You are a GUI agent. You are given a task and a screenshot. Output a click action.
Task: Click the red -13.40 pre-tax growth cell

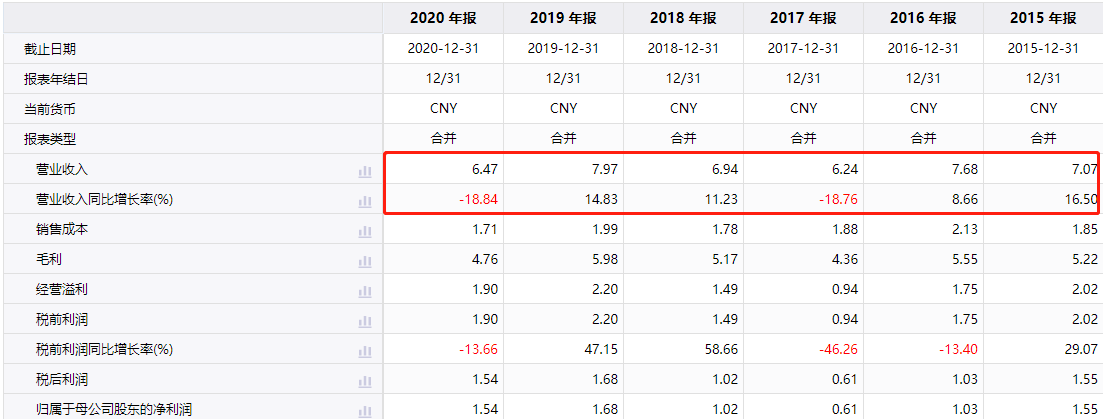pyautogui.click(x=957, y=349)
